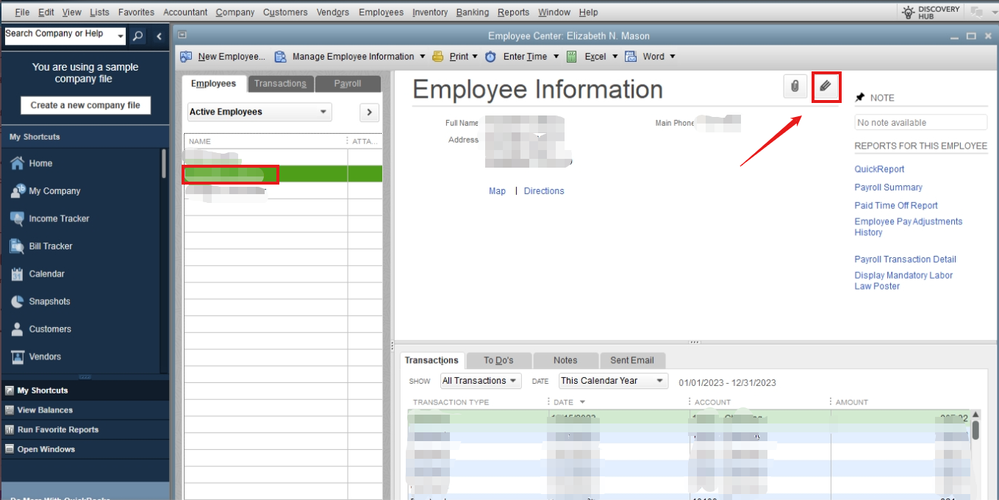The width and height of the screenshot is (999, 500).
Task: Open the Employees menu
Action: 381,12
